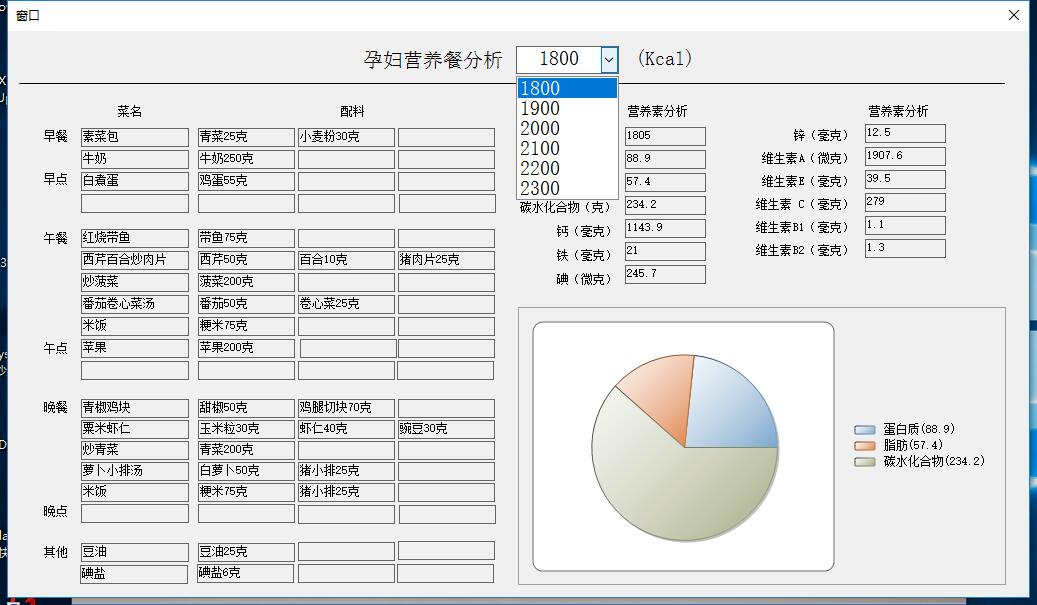Choose 2000 in the dropdown list
The width and height of the screenshot is (1037, 605).
(567, 128)
